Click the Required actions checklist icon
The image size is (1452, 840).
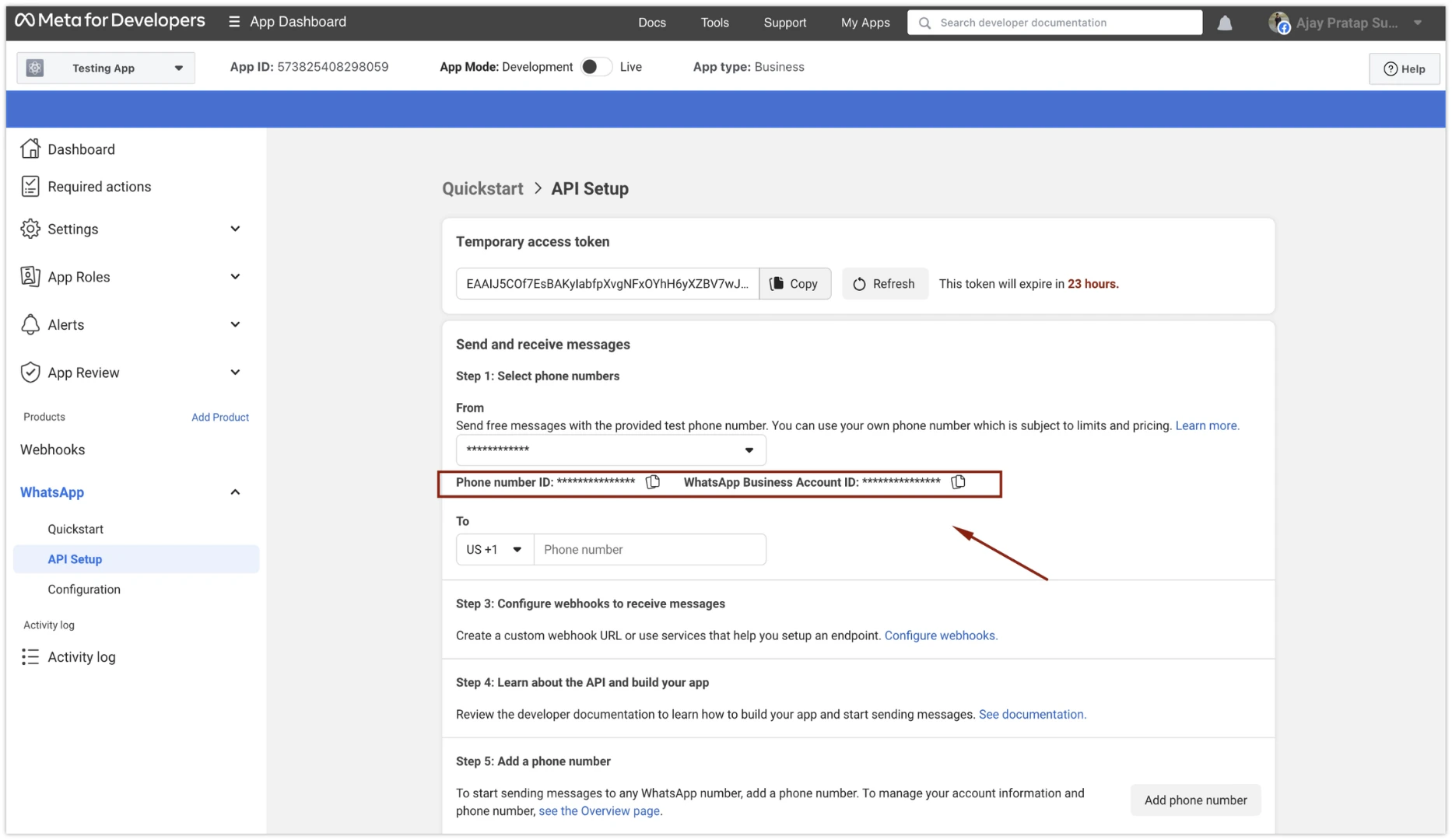tap(30, 186)
